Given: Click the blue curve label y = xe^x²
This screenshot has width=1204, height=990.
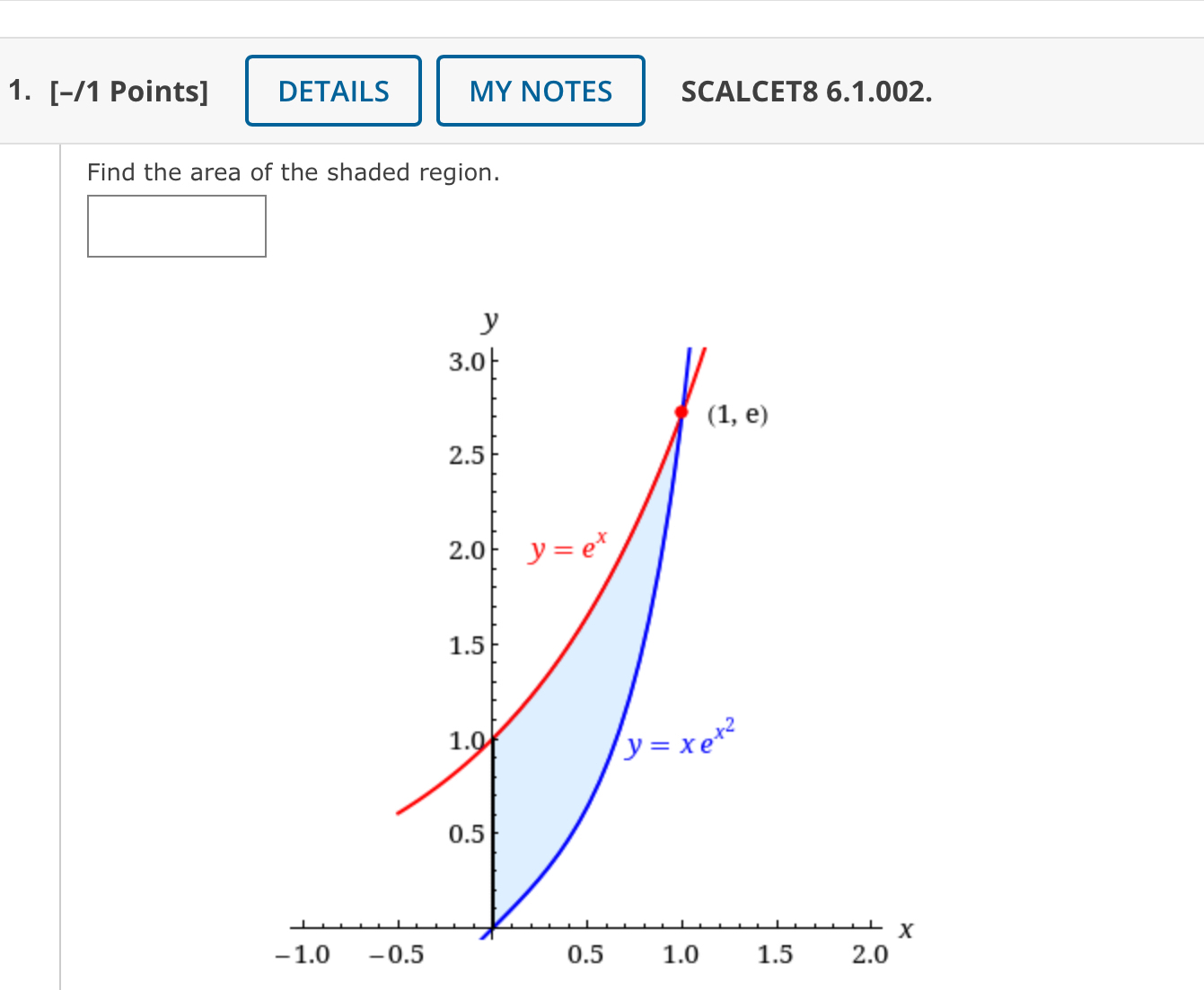Looking at the screenshot, I should [678, 742].
